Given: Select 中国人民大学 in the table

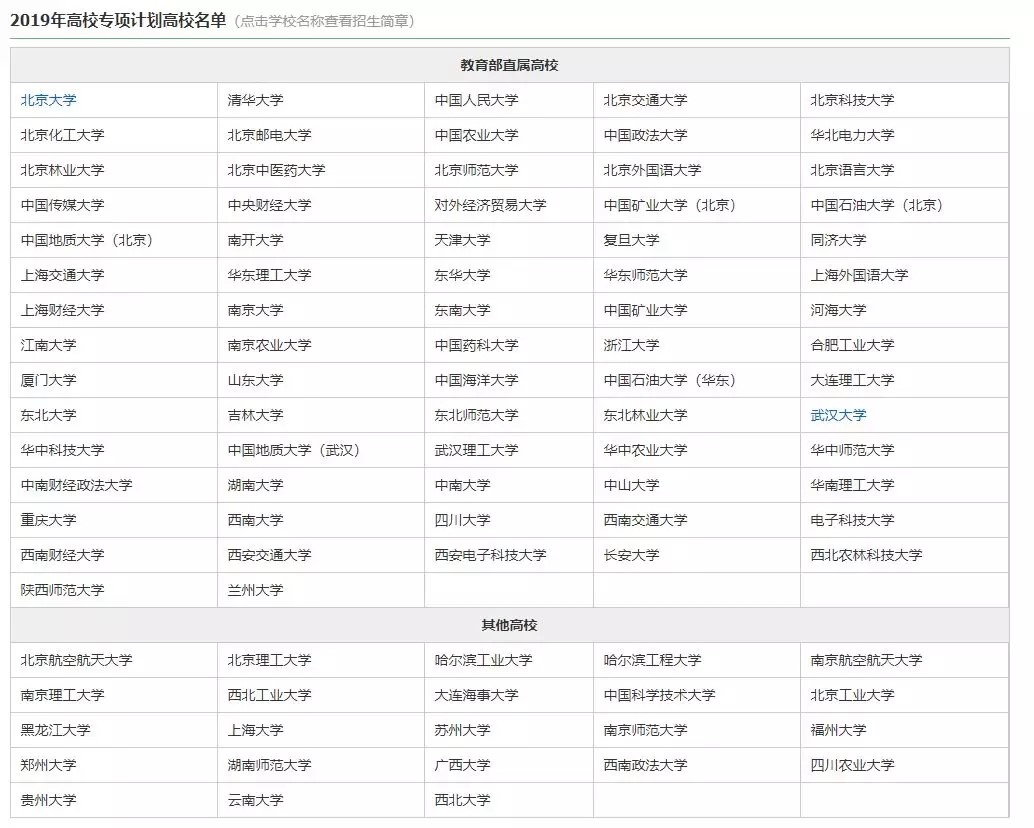Looking at the screenshot, I should 476,100.
